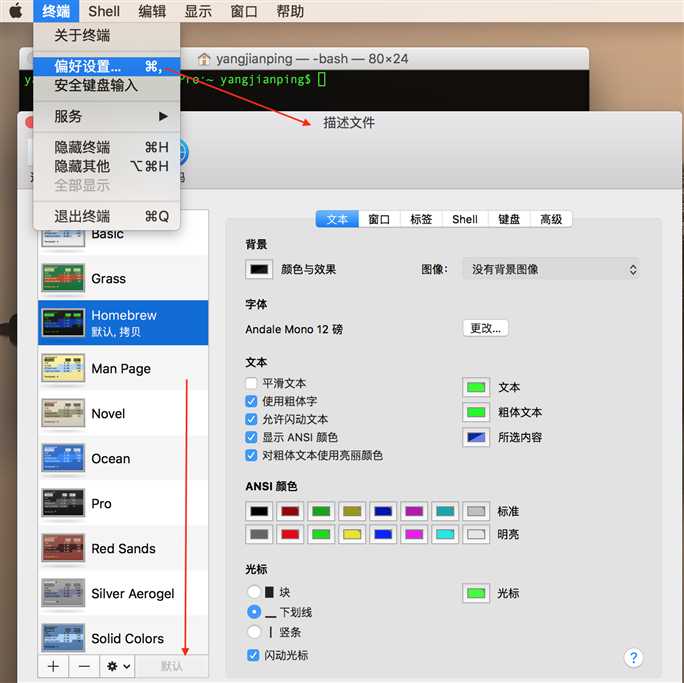Image resolution: width=684 pixels, height=683 pixels.
Task: Click the 默认 default button
Action: pyautogui.click(x=171, y=666)
